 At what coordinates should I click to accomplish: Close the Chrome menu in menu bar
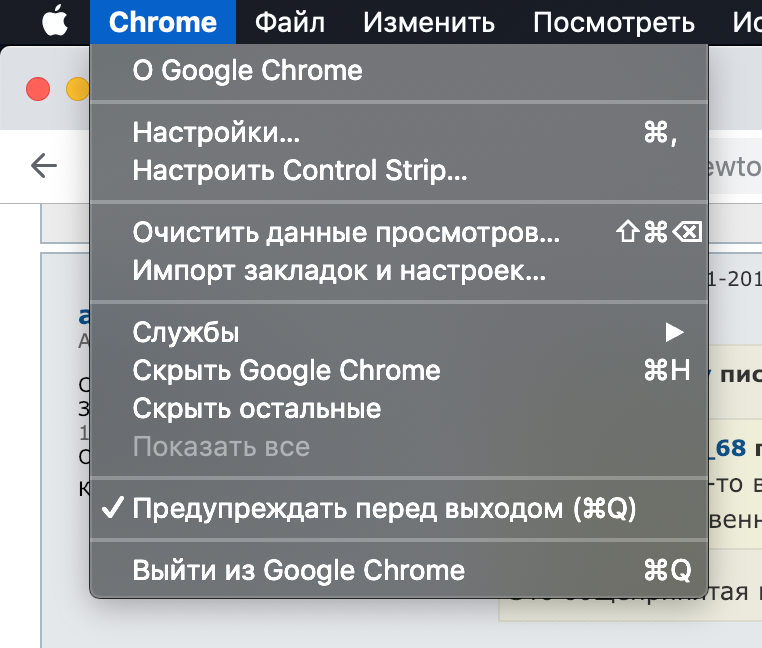tap(163, 22)
